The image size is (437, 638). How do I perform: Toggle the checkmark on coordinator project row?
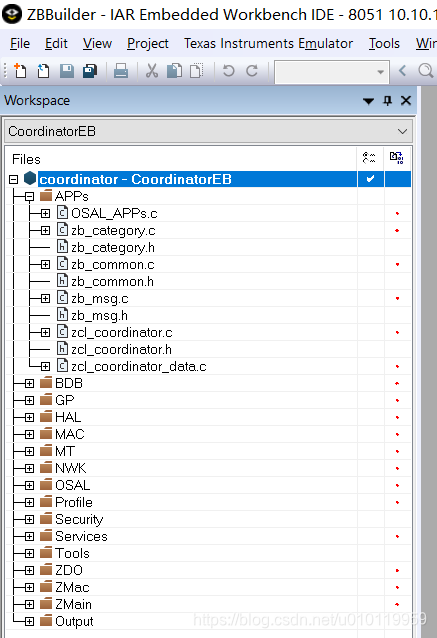(370, 179)
